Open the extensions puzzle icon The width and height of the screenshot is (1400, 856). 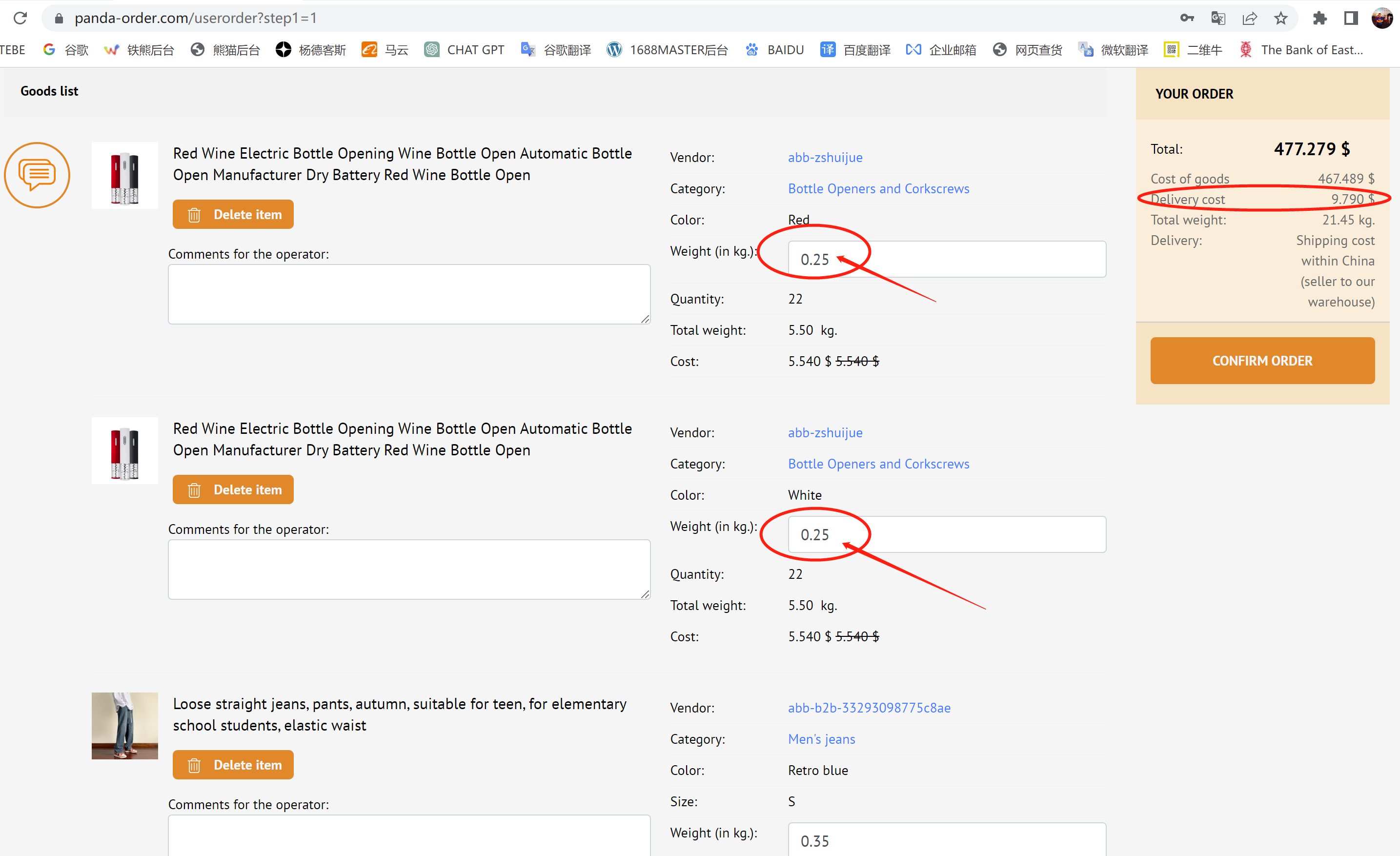[1319, 18]
